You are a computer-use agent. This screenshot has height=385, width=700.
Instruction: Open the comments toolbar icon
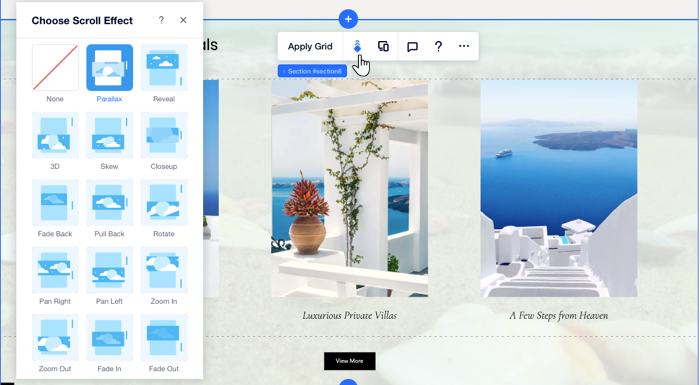412,46
